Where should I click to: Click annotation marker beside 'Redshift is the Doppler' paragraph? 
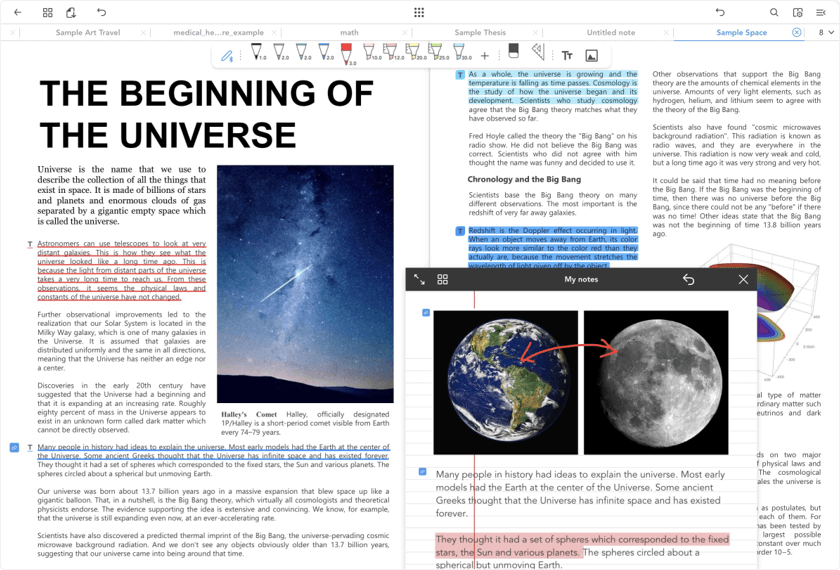tap(460, 231)
